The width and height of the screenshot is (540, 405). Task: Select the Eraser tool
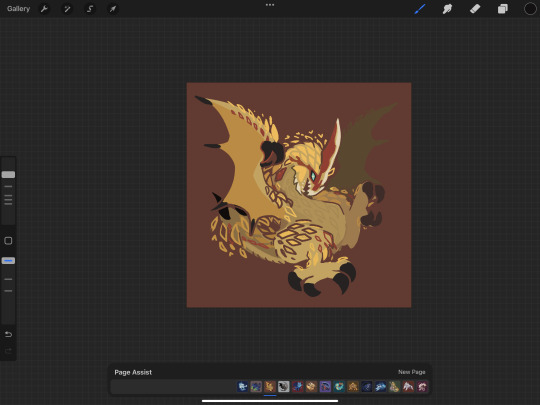tap(475, 9)
